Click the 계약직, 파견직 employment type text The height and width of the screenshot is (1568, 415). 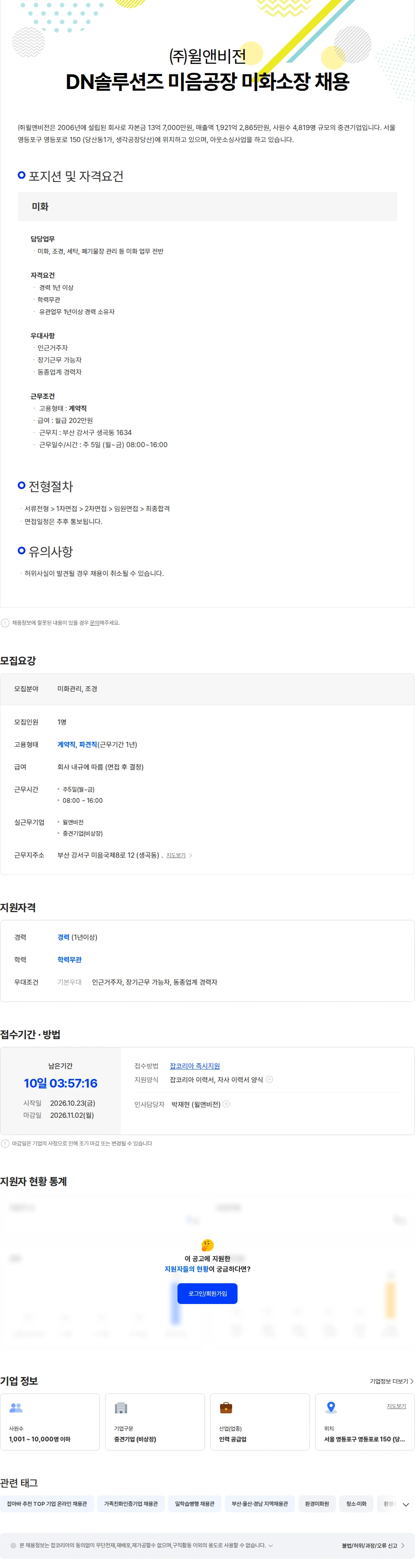pyautogui.click(x=77, y=744)
